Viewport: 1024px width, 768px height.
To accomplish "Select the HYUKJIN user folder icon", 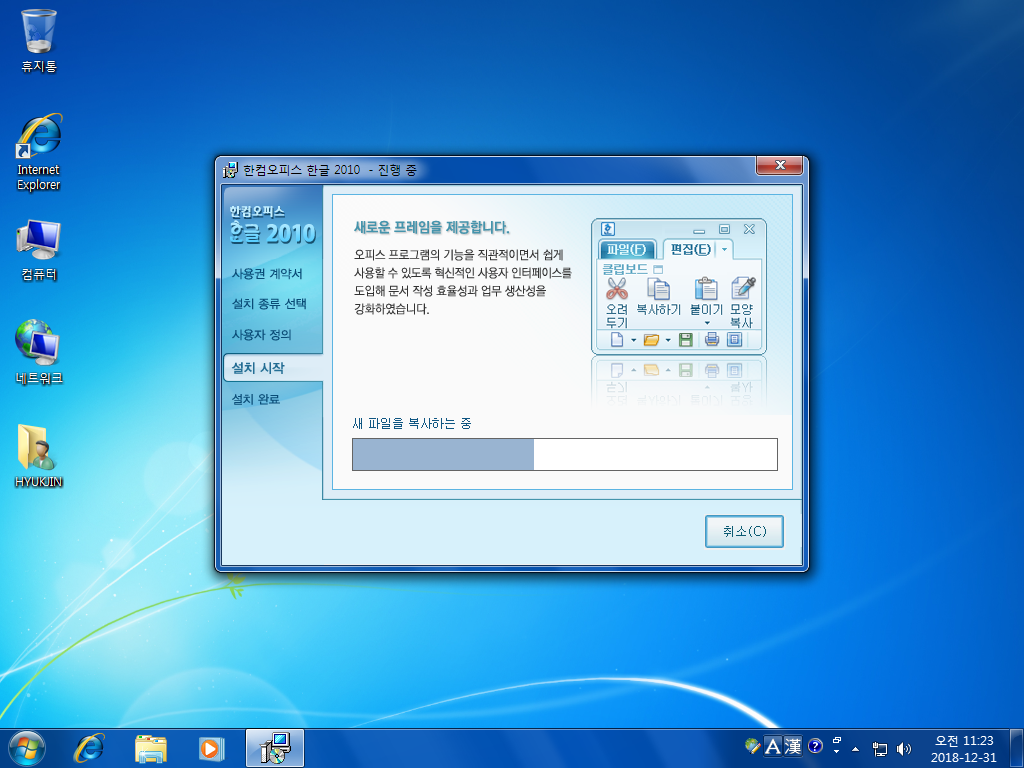I will tap(39, 455).
